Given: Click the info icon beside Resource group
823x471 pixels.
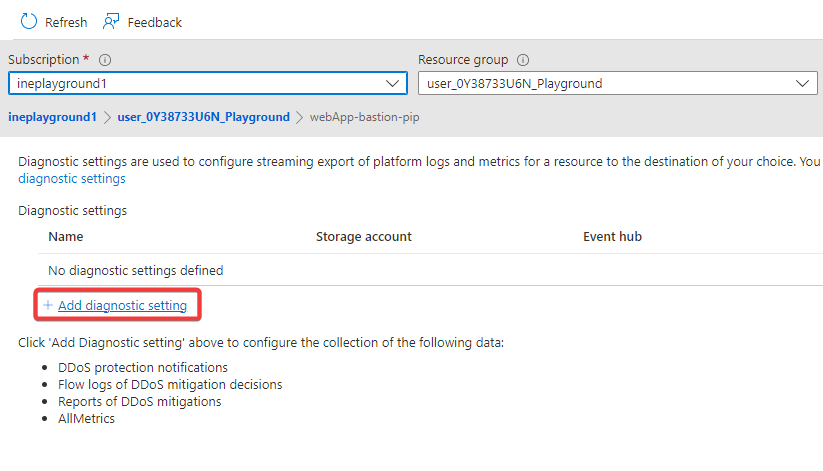Looking at the screenshot, I should [x=523, y=60].
